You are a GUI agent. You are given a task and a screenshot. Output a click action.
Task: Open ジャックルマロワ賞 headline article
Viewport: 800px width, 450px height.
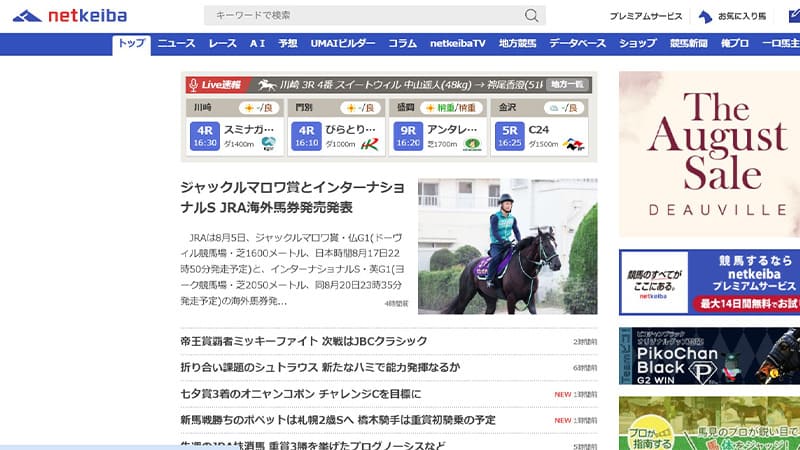click(x=292, y=197)
